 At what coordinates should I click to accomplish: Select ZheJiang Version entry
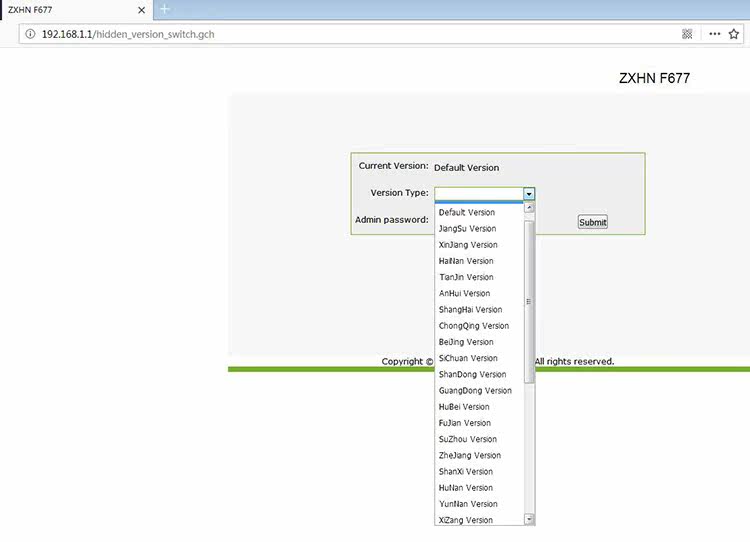coord(479,456)
